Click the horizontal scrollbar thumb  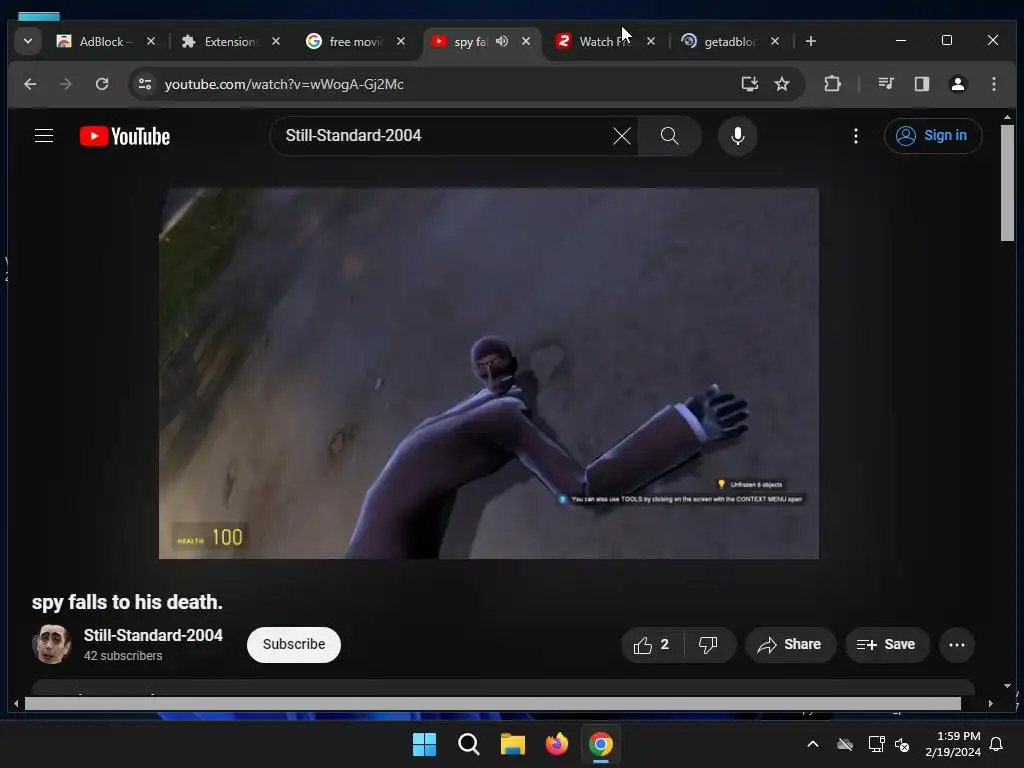pos(493,703)
